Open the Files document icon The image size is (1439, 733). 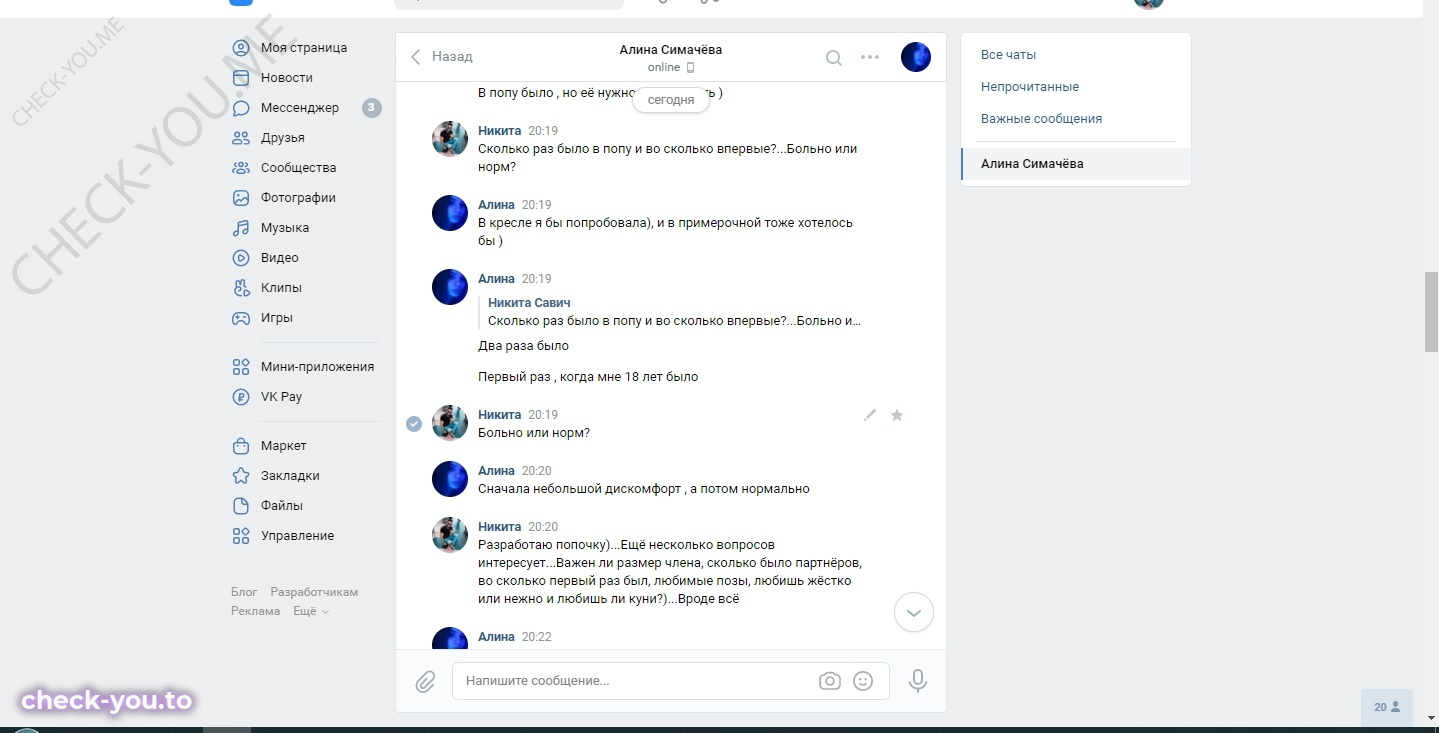(241, 506)
